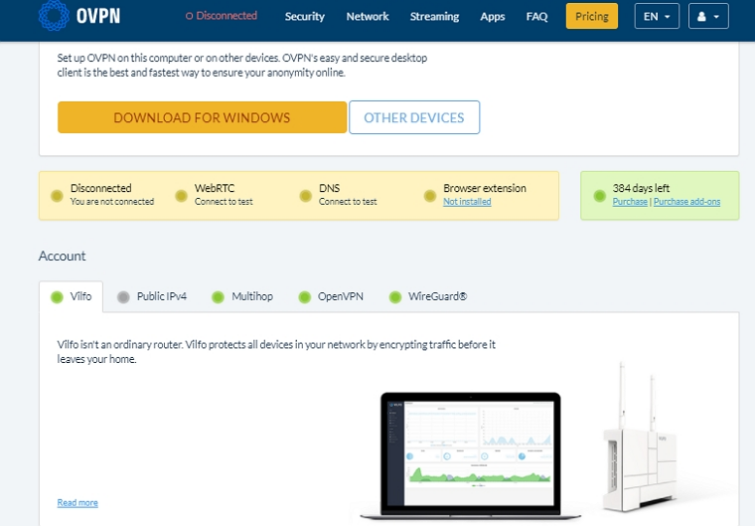Click the 'You are not connected' text
The width and height of the screenshot is (755, 526).
112,202
